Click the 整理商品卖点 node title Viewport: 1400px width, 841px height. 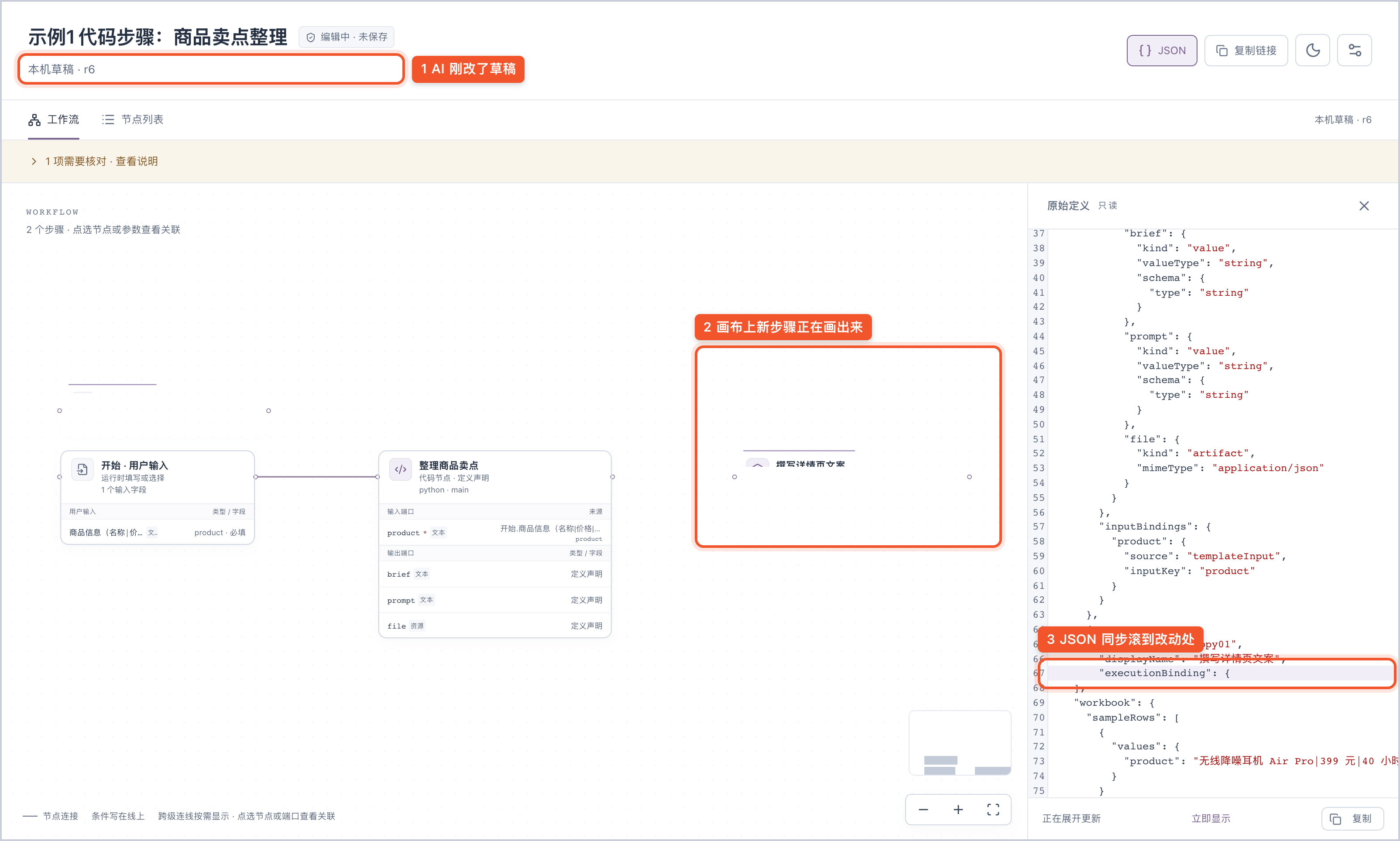click(x=448, y=465)
